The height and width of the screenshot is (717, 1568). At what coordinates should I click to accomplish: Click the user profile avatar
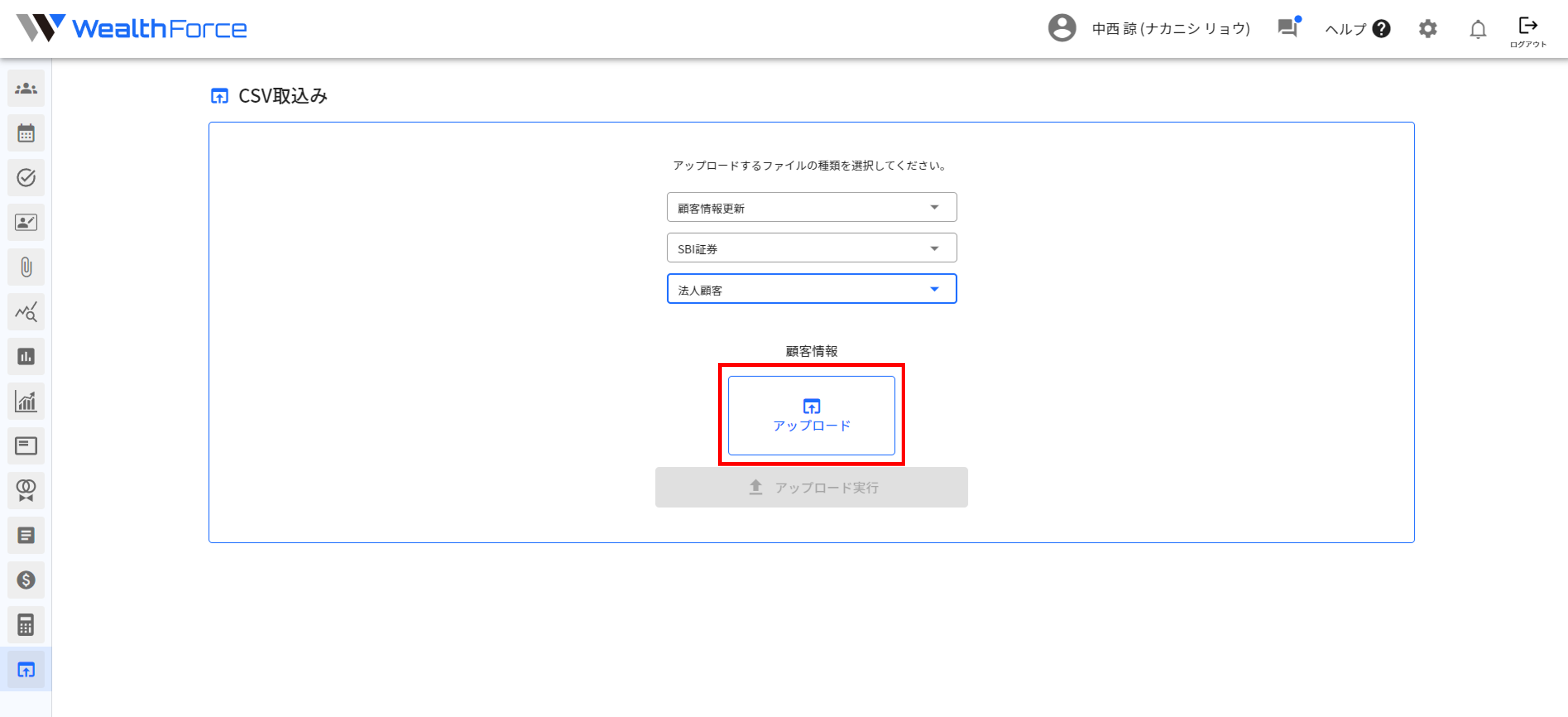[x=1062, y=28]
